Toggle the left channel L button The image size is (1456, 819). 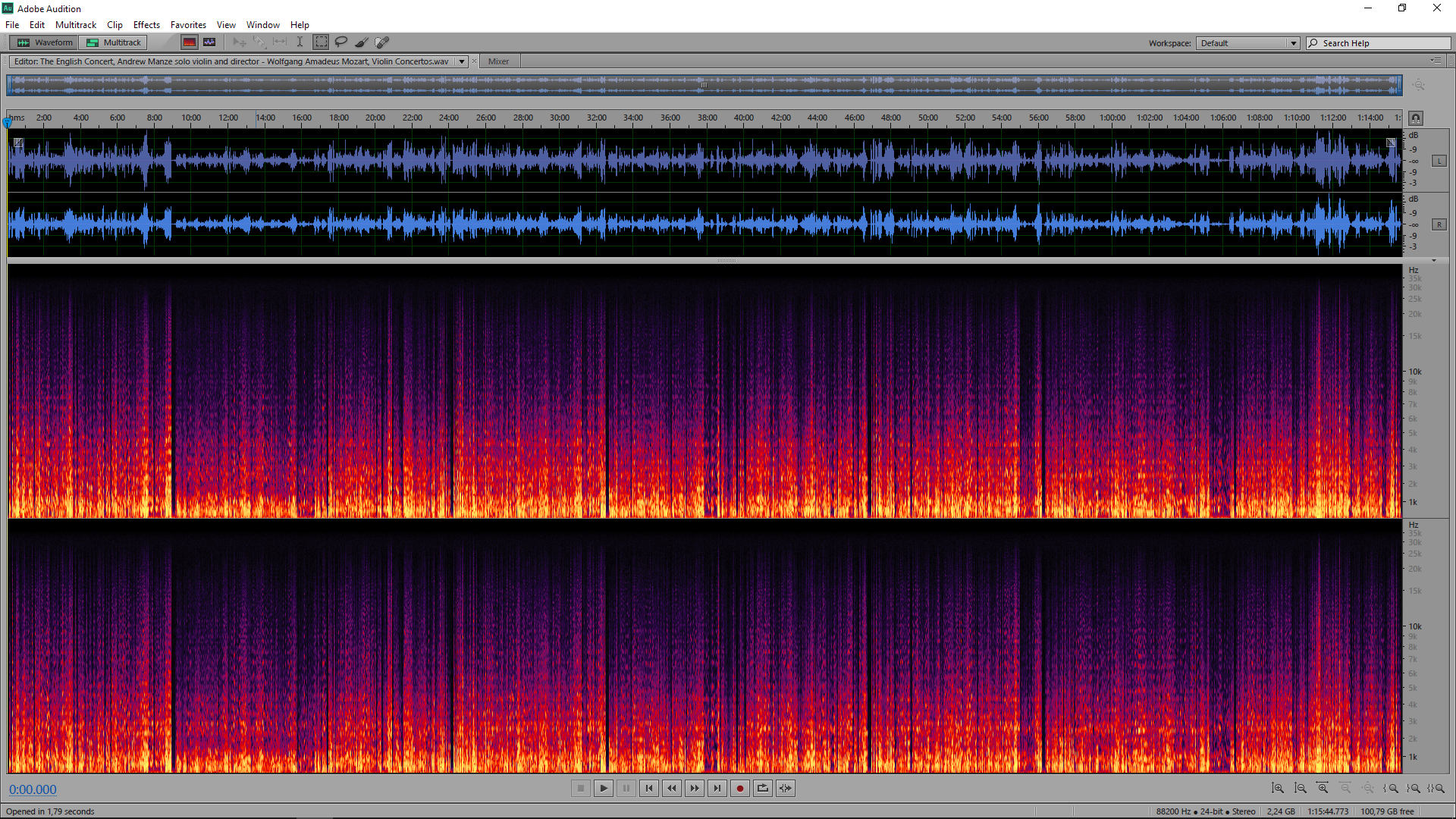(x=1439, y=161)
